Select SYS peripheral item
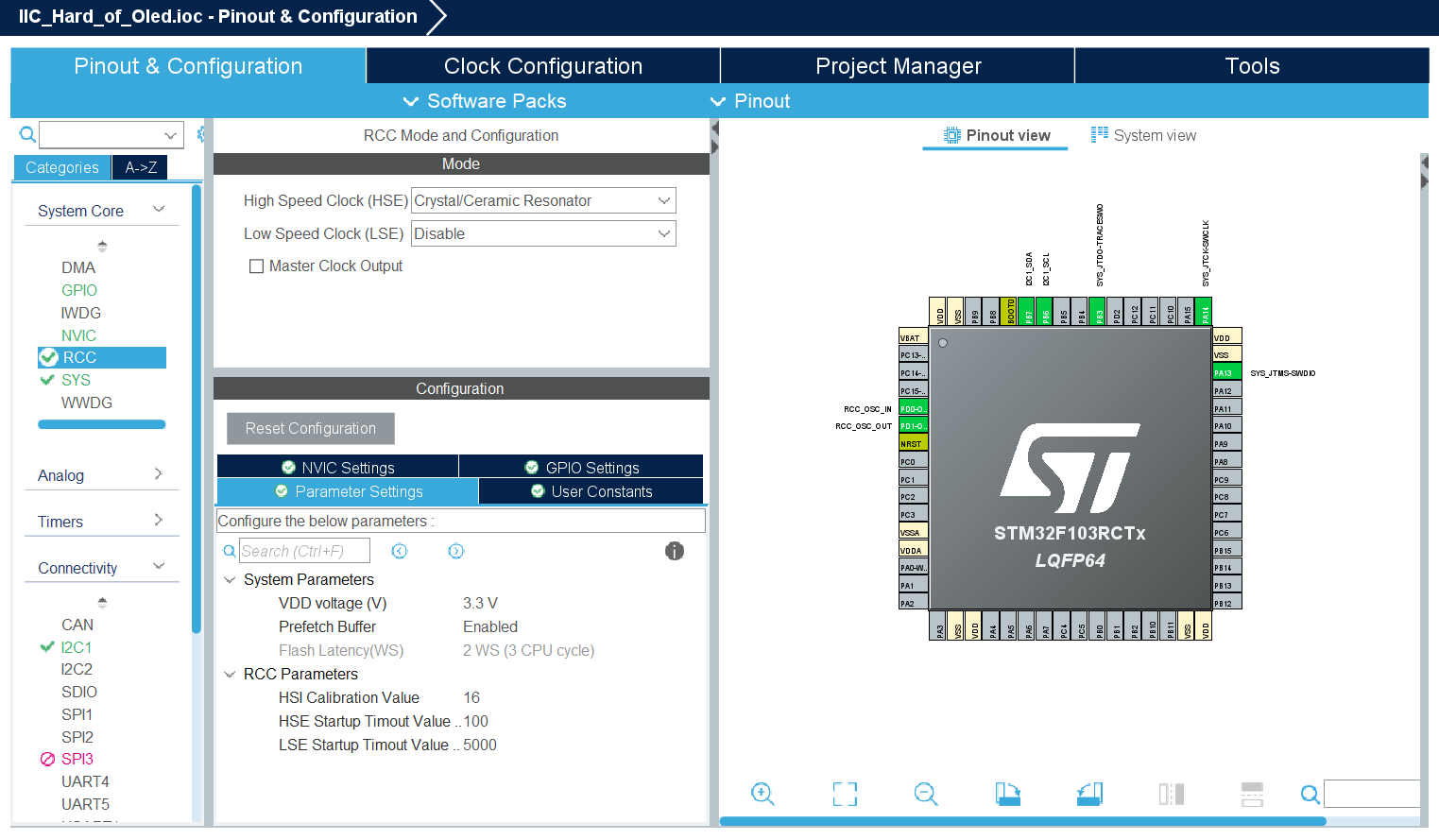1439x840 pixels. 76,380
